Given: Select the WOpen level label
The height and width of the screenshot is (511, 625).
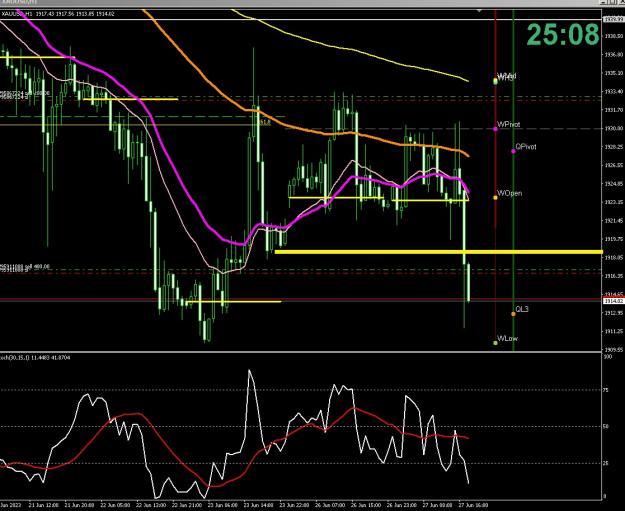Looking at the screenshot, I should coord(510,193).
